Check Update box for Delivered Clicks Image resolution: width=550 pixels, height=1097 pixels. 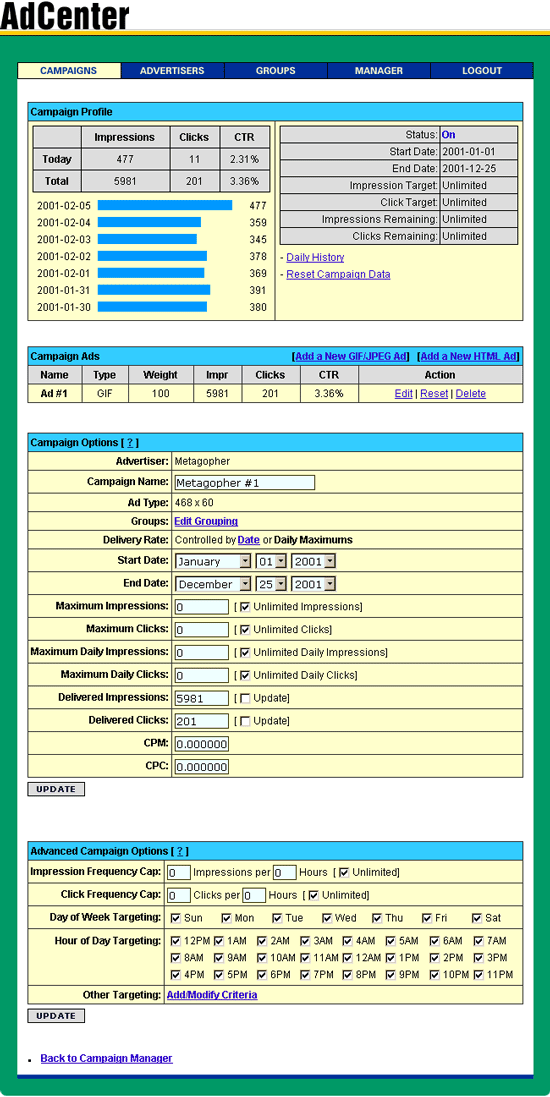pyautogui.click(x=245, y=721)
